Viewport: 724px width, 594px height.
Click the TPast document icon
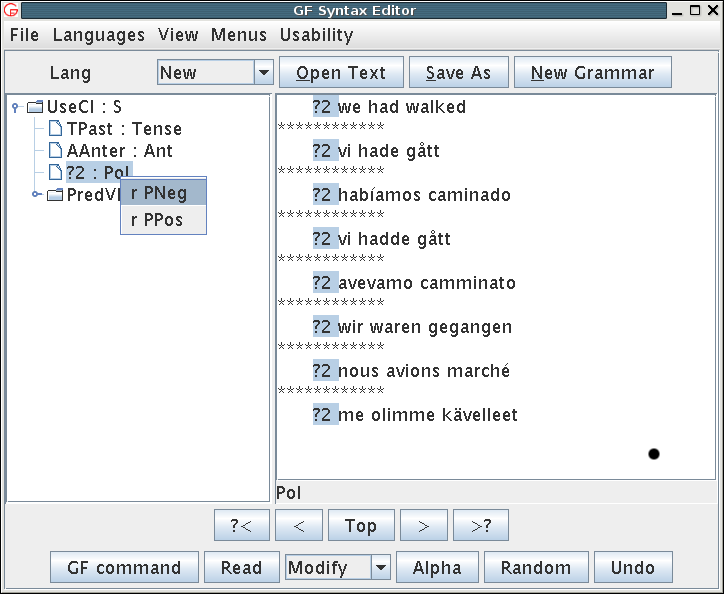click(56, 129)
